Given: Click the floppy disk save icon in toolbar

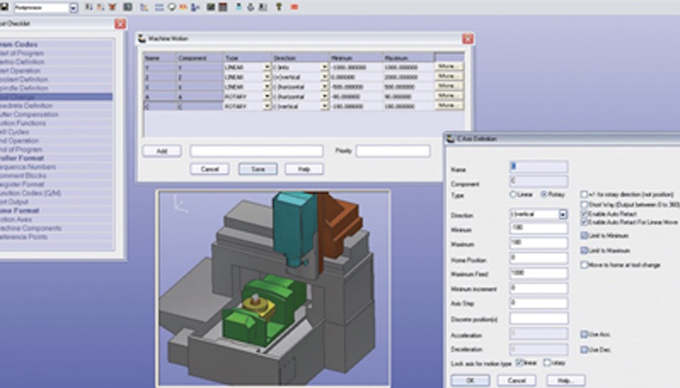Looking at the screenshot, I should 4,7.
